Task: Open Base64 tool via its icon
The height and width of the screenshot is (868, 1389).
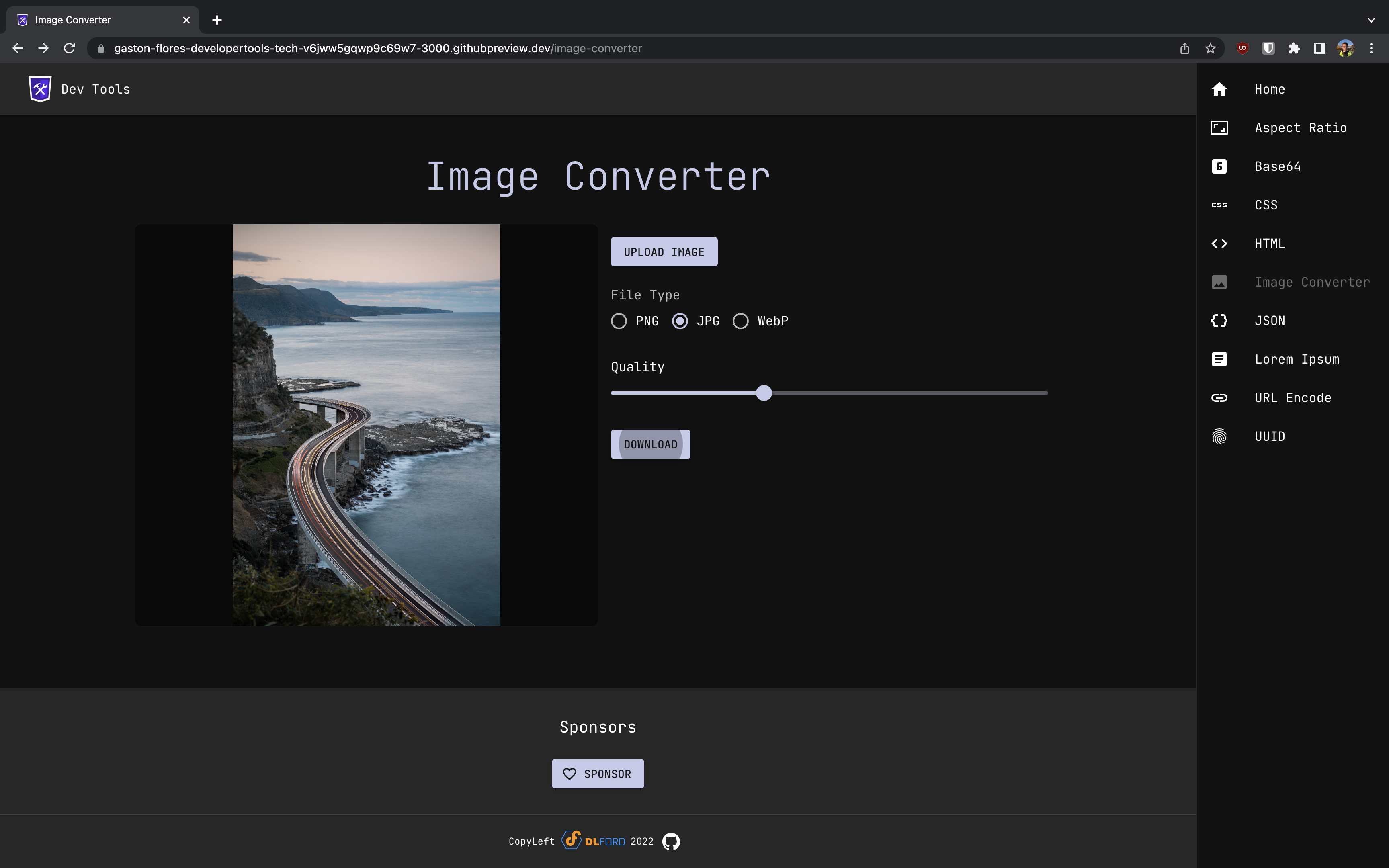Action: tap(1219, 166)
